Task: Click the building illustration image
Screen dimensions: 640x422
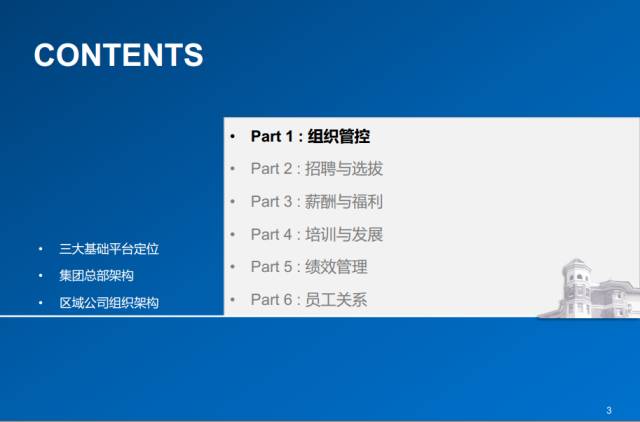Action: coord(589,288)
